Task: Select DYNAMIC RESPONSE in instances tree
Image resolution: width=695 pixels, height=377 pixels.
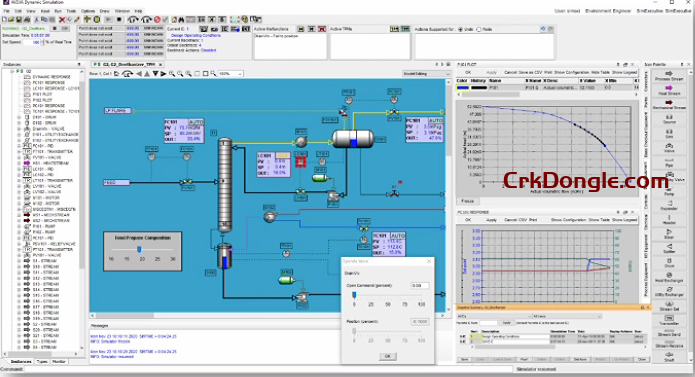Action: [51, 77]
